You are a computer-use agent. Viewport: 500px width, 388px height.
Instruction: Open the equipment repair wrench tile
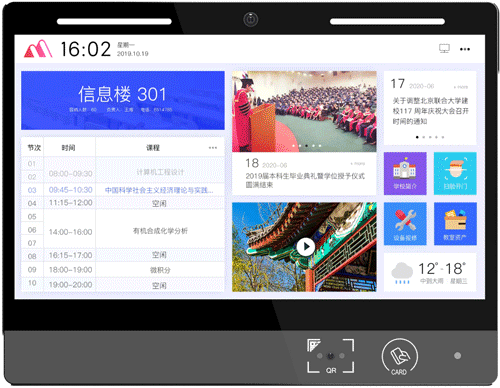[x=405, y=224]
